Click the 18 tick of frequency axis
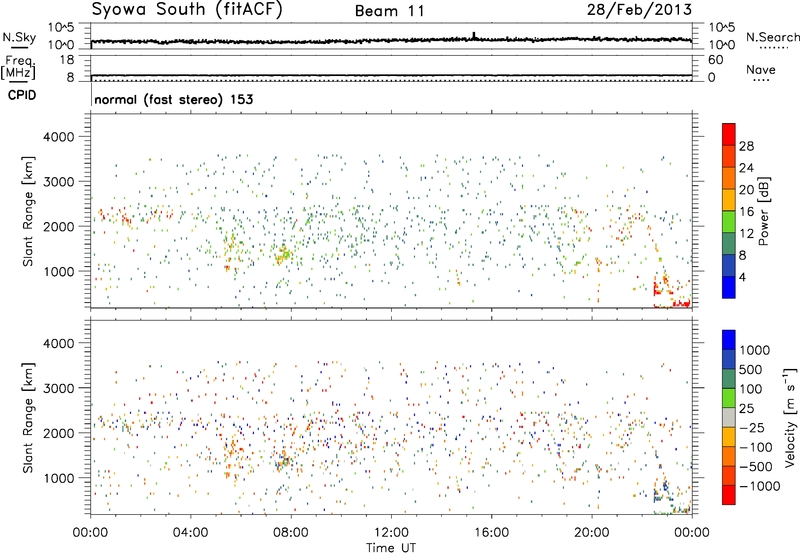The height and width of the screenshot is (554, 800). pyautogui.click(x=67, y=60)
